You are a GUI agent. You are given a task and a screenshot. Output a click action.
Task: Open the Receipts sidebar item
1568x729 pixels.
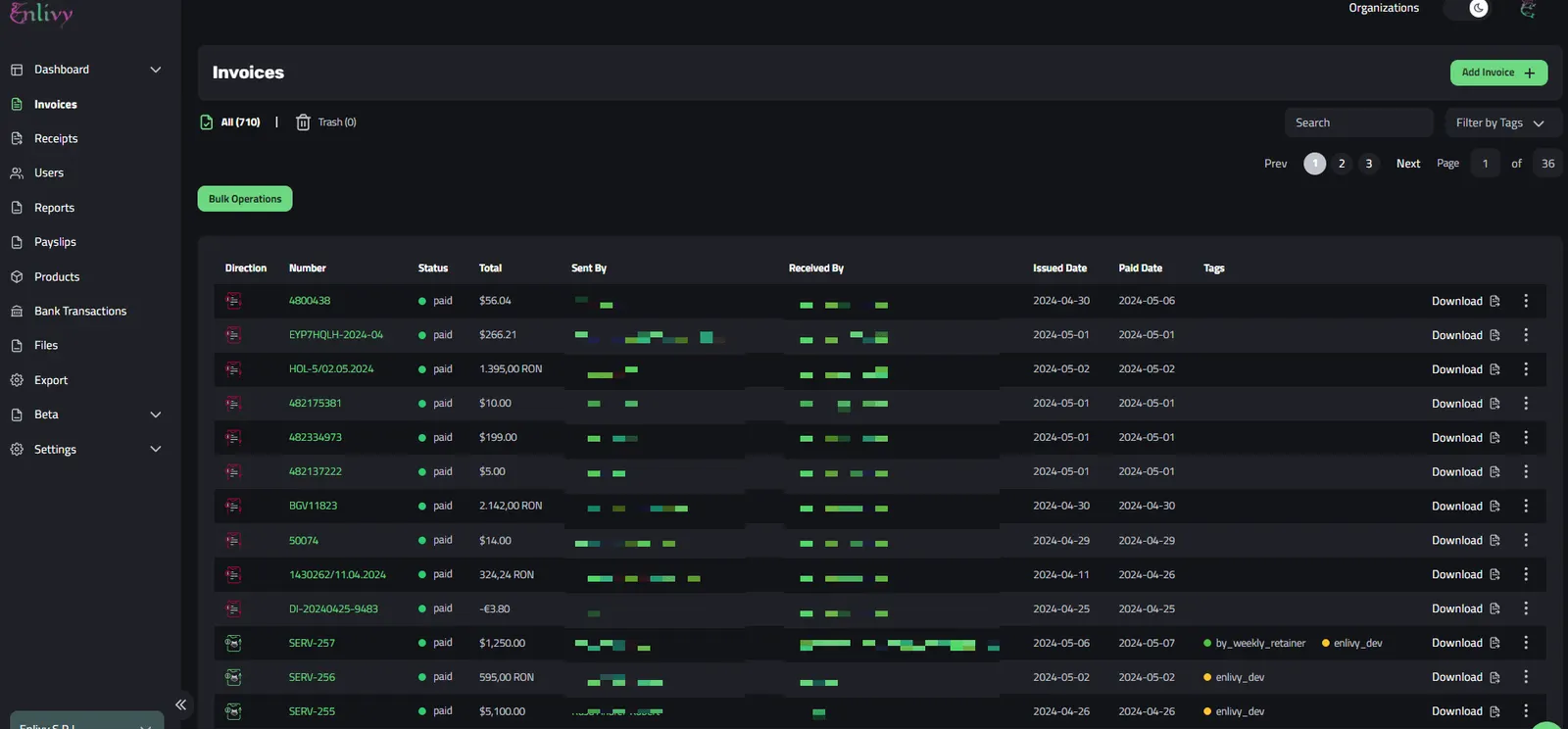click(x=55, y=139)
